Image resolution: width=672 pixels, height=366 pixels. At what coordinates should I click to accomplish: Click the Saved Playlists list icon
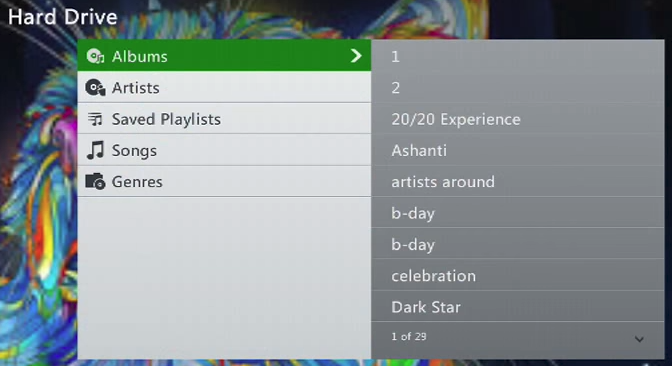95,119
